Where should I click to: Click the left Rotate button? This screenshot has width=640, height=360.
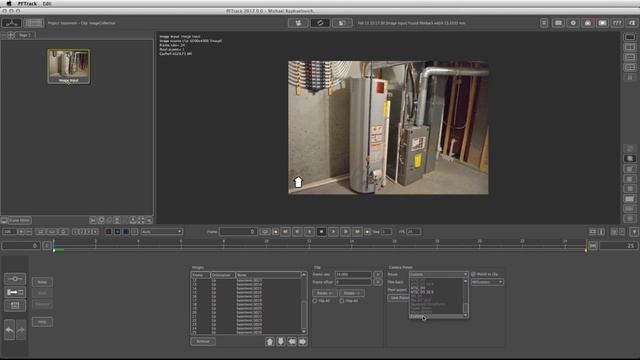pyautogui.click(x=324, y=293)
